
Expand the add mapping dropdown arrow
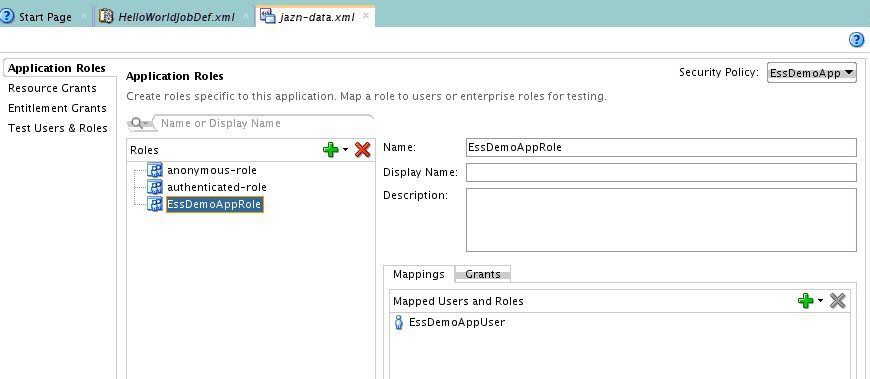(821, 301)
